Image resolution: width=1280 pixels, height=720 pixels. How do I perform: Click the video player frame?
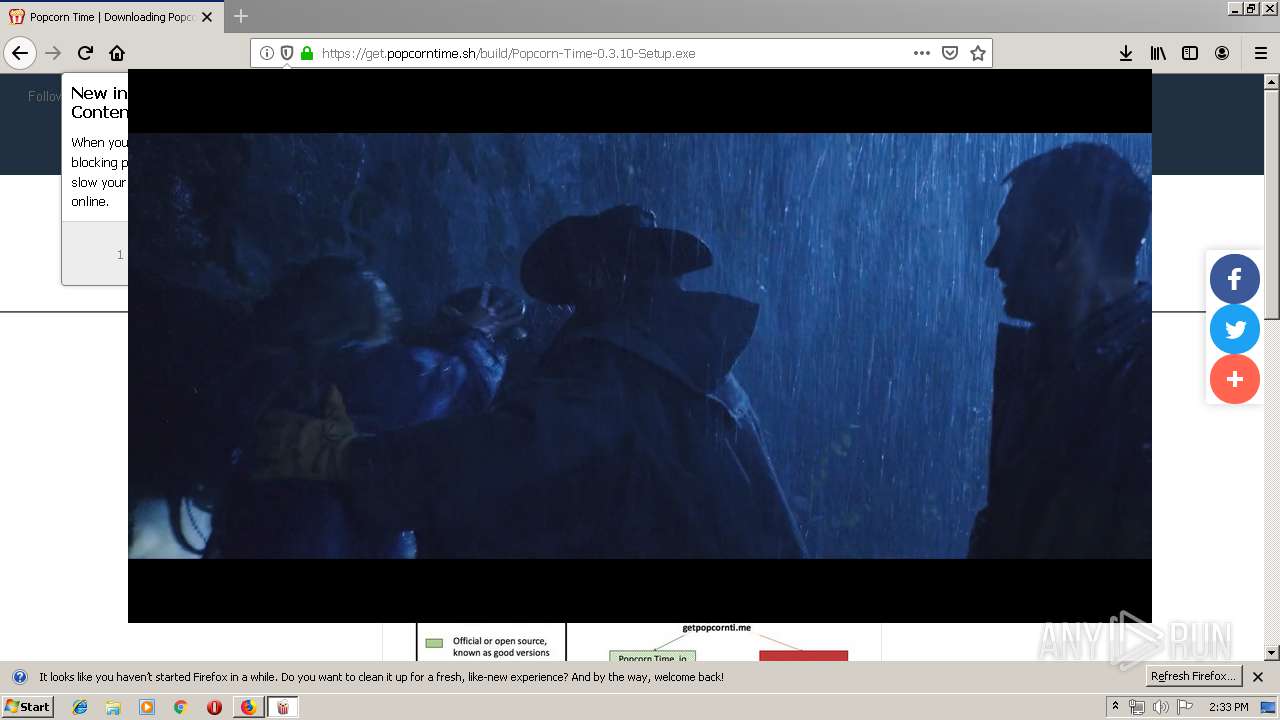[x=640, y=346]
